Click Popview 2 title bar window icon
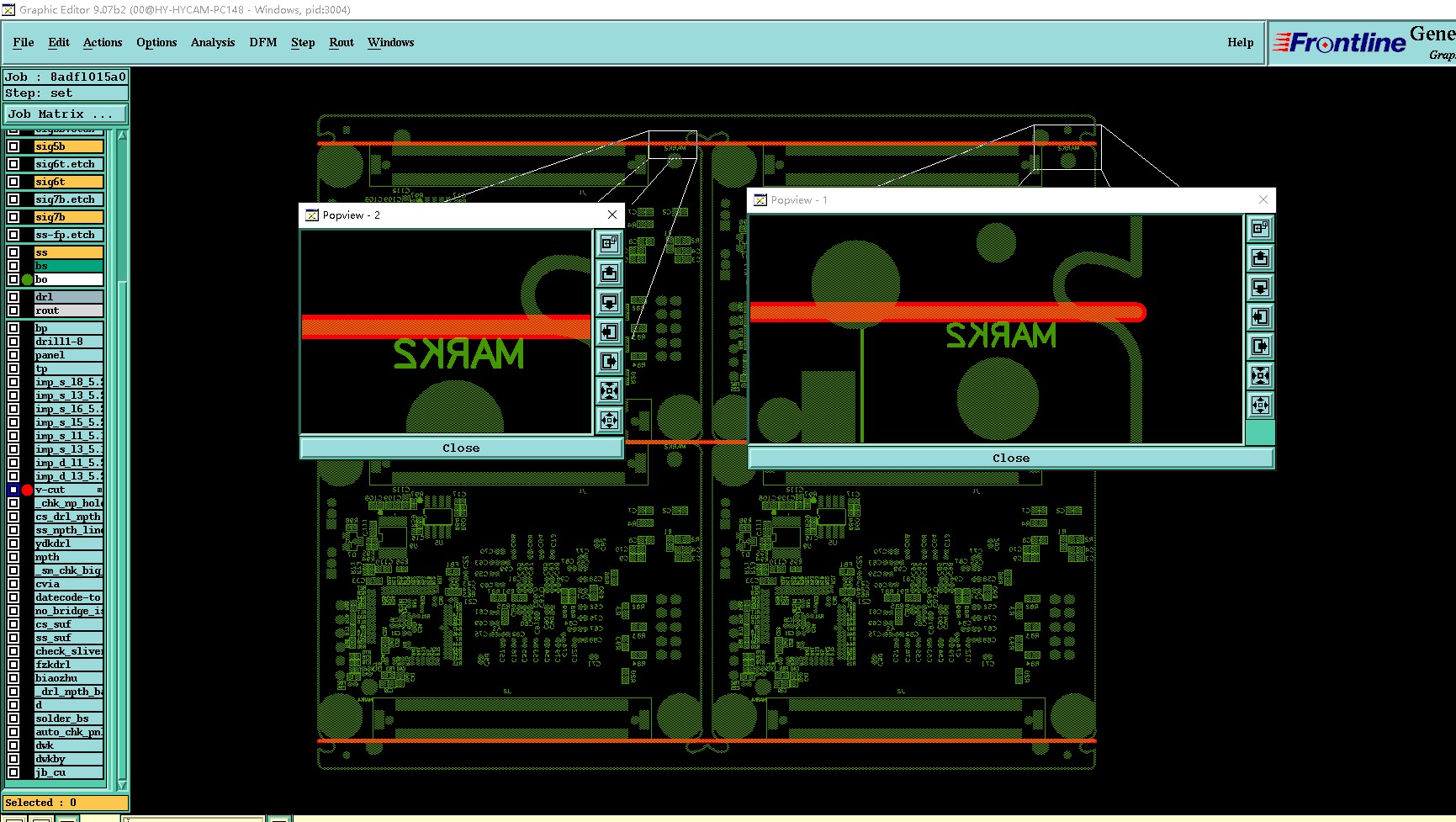Image resolution: width=1456 pixels, height=822 pixels. pos(311,215)
